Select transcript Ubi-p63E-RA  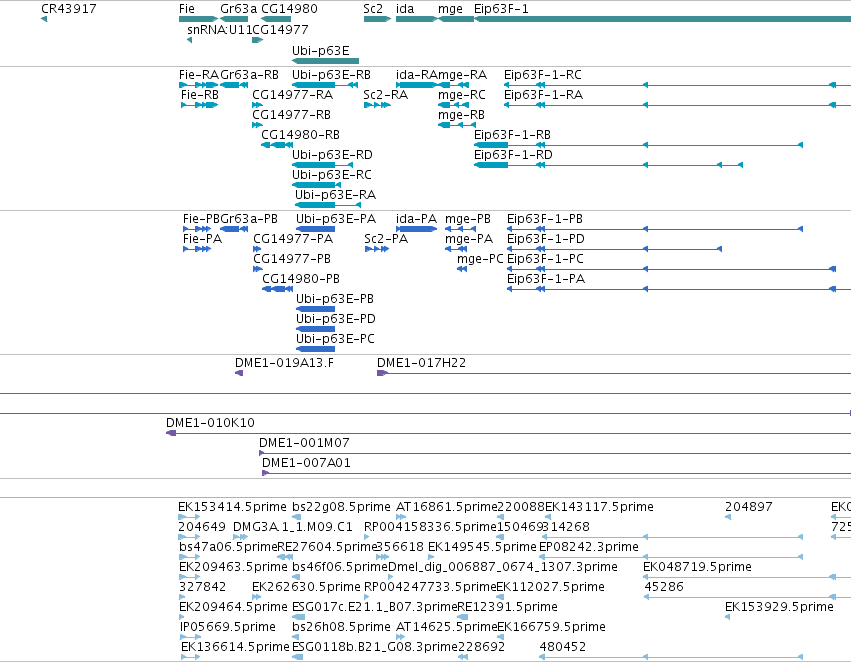point(335,195)
